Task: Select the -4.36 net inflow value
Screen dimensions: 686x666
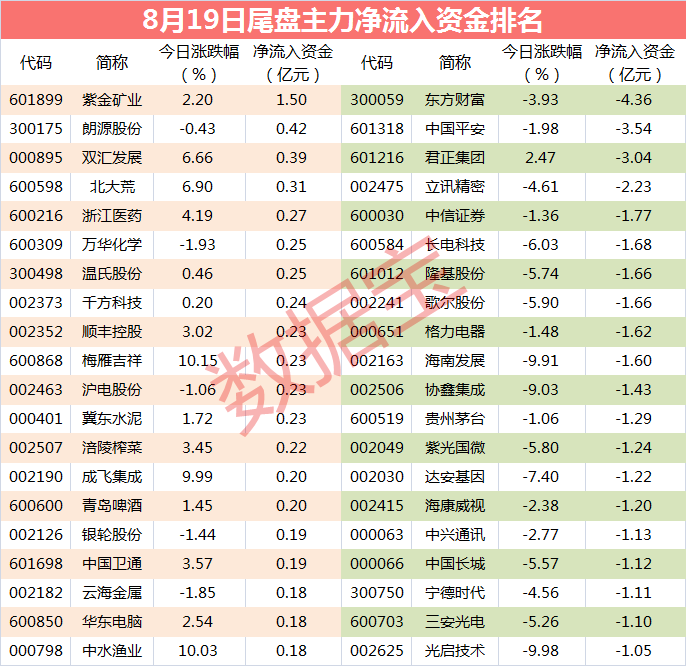Action: pos(634,100)
